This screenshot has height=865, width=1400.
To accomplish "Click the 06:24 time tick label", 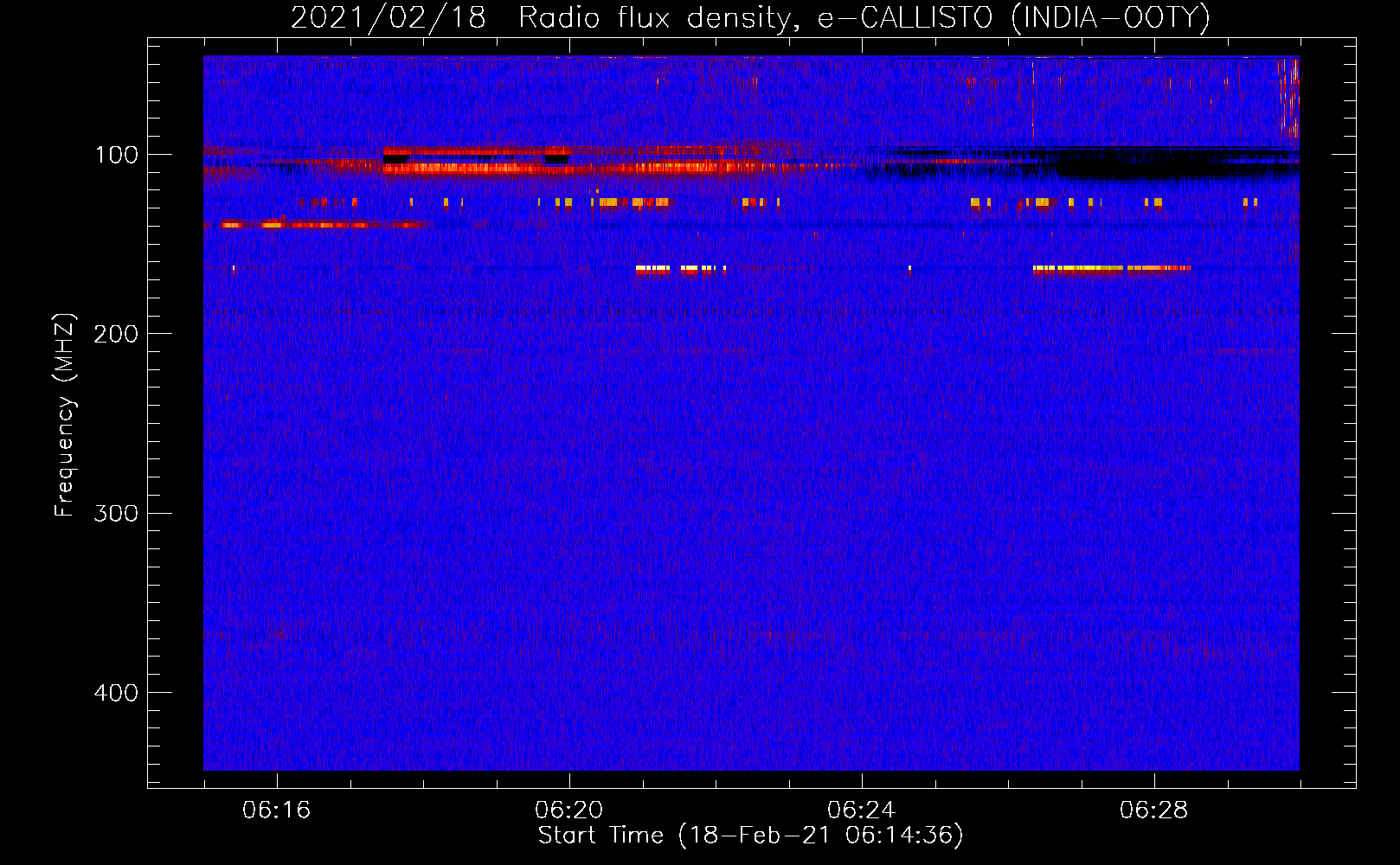I will click(862, 811).
